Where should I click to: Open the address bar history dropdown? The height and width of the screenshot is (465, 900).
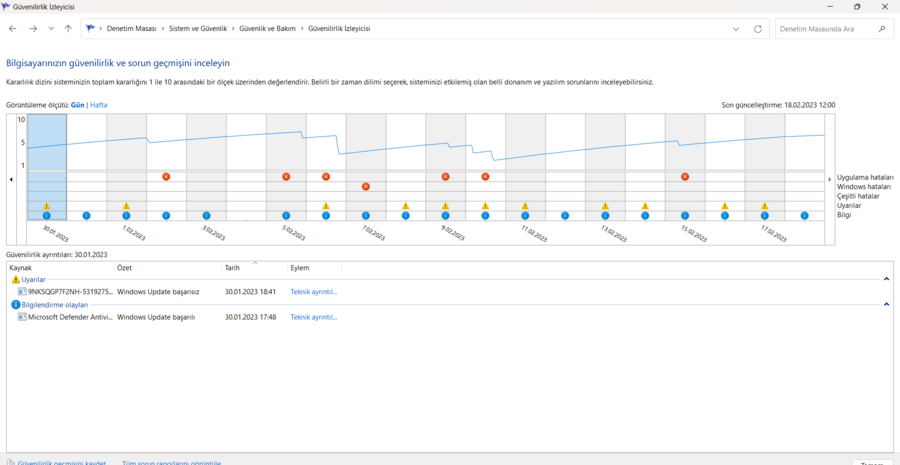tap(736, 29)
